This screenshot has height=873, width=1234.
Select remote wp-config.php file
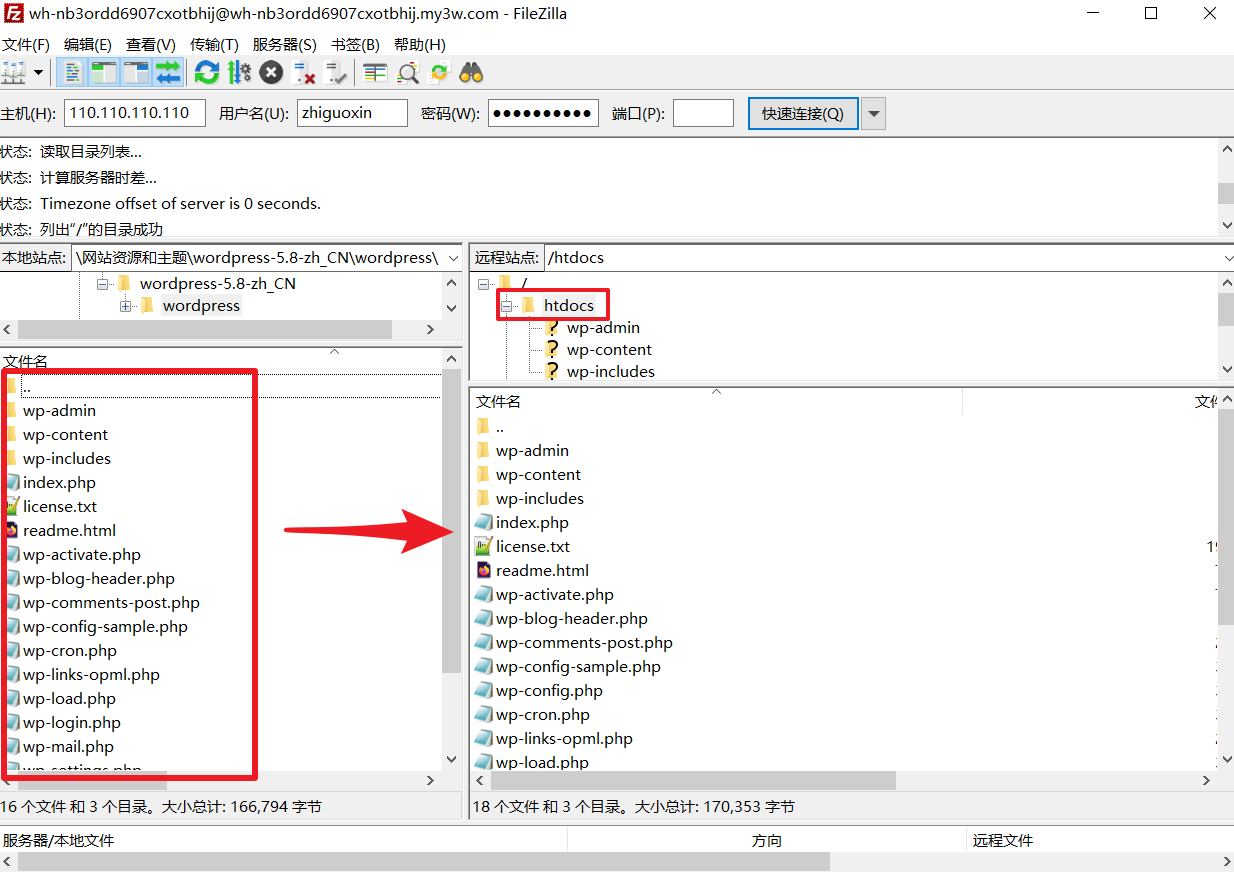[549, 691]
